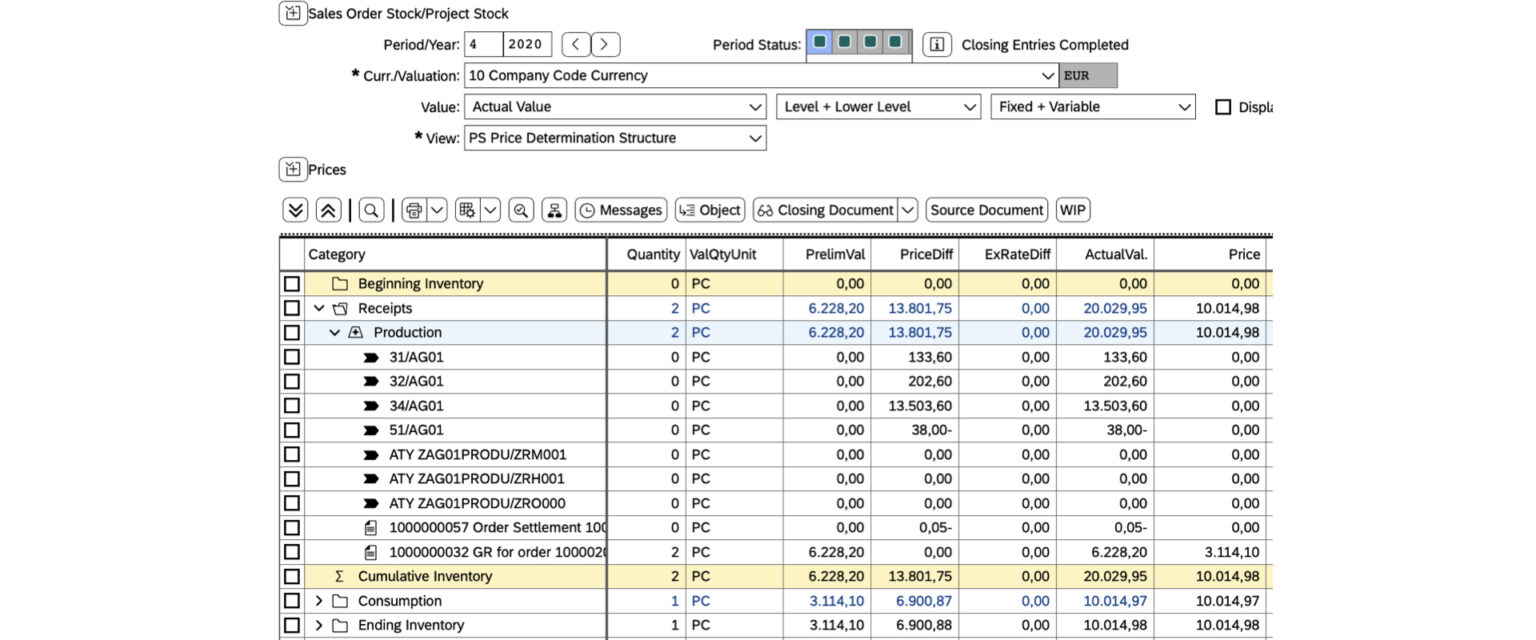Go to next period using the right arrow
The height and width of the screenshot is (640, 1536).
(603, 44)
